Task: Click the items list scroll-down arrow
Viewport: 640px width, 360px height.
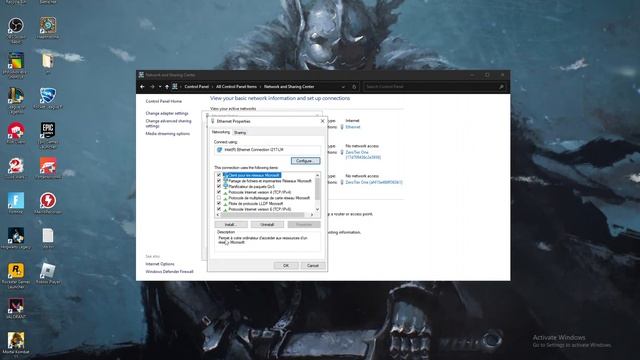Action: pos(318,209)
